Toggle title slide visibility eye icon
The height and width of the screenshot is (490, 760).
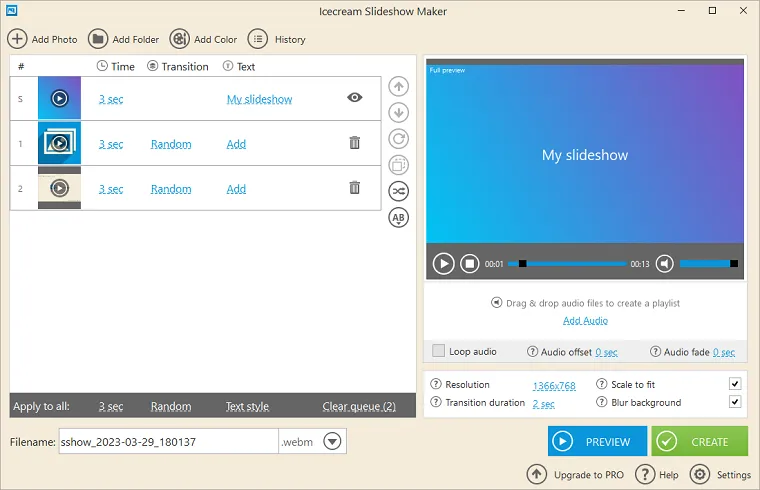tap(355, 97)
